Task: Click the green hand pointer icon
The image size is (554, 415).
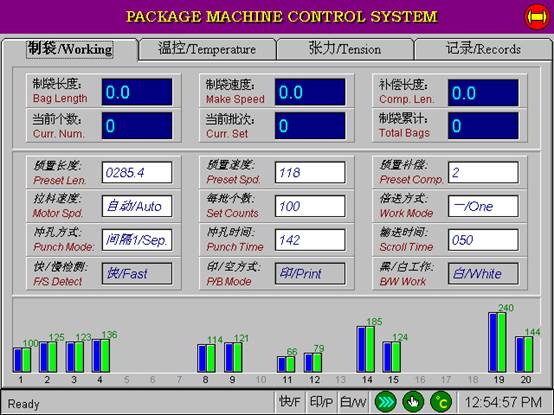Action: click(x=413, y=402)
